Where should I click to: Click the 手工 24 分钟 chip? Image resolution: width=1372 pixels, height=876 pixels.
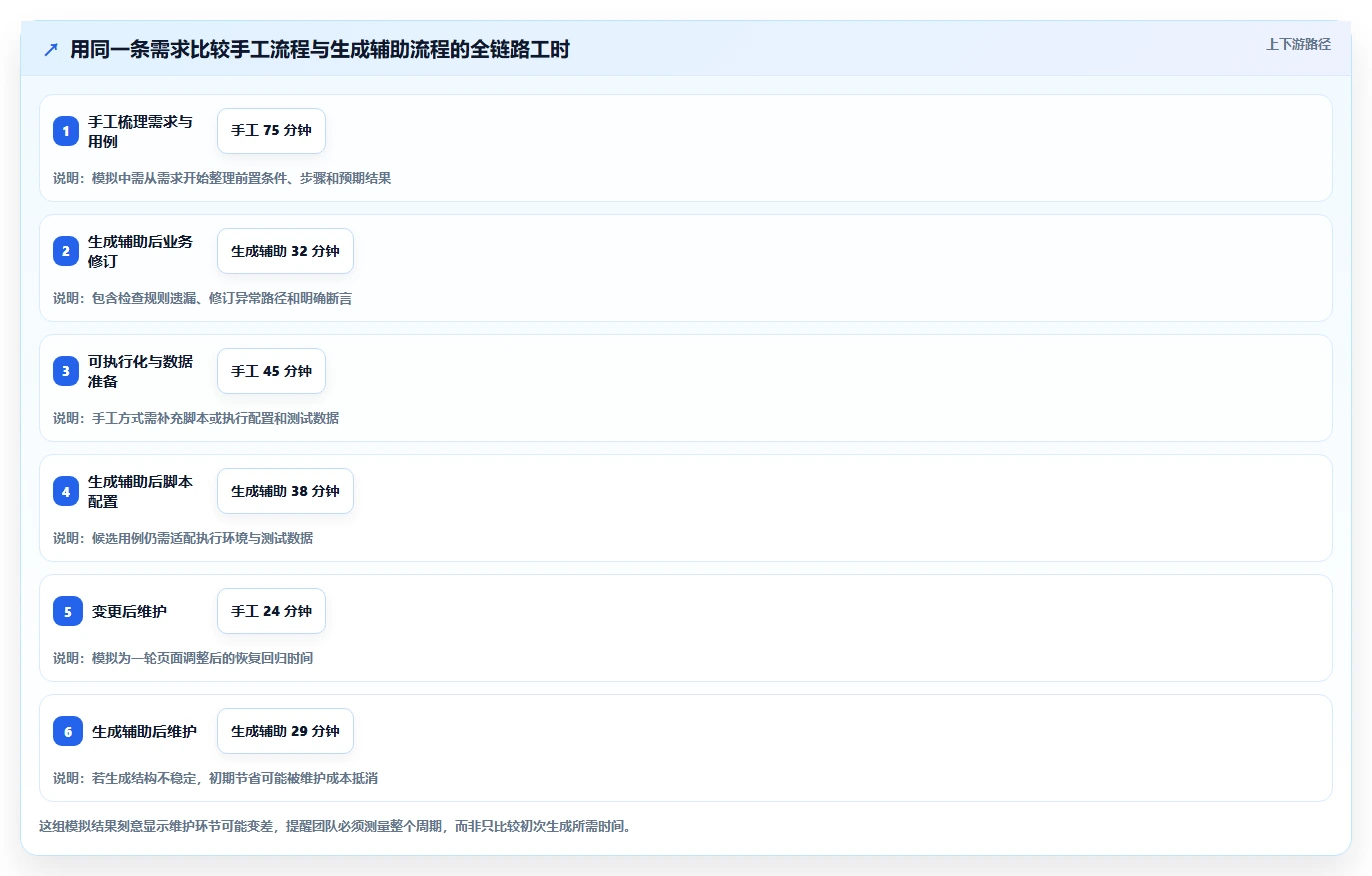click(x=271, y=611)
